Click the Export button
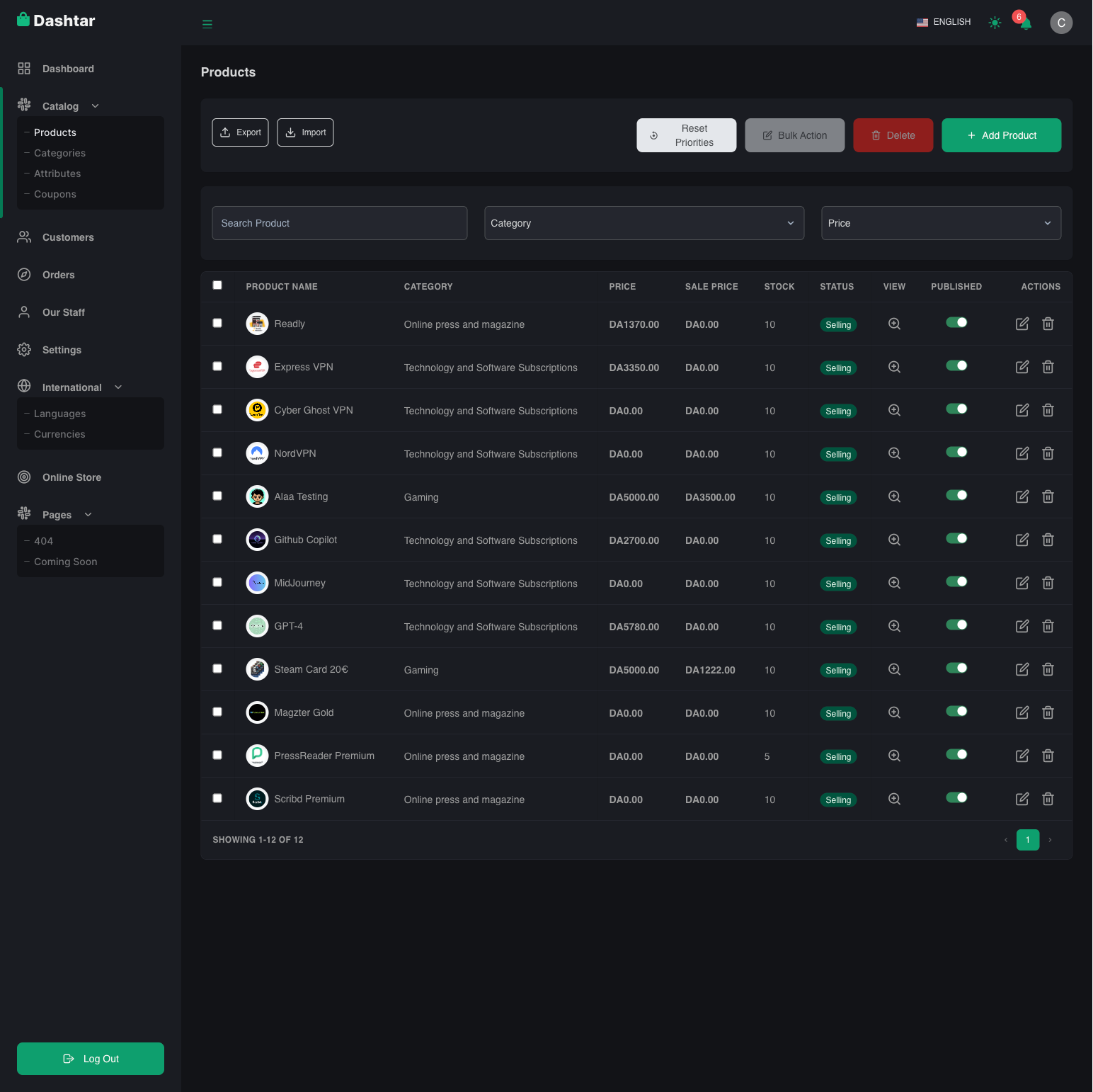The image size is (1093, 1092). tap(240, 132)
